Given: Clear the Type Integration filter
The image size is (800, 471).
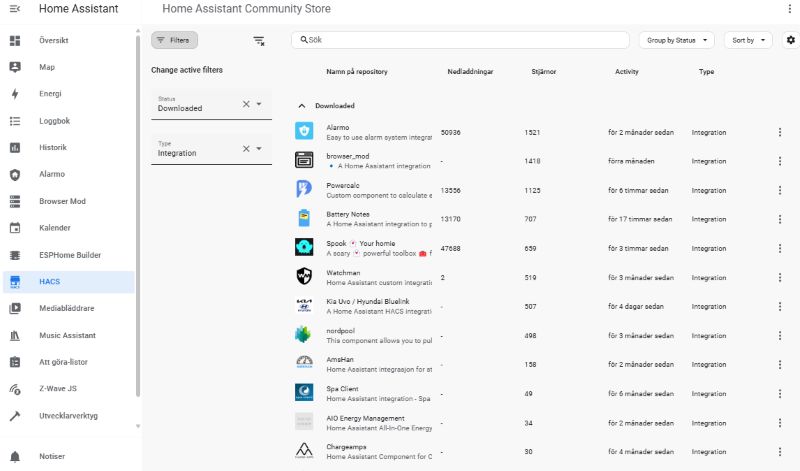Looking at the screenshot, I should click(x=246, y=148).
